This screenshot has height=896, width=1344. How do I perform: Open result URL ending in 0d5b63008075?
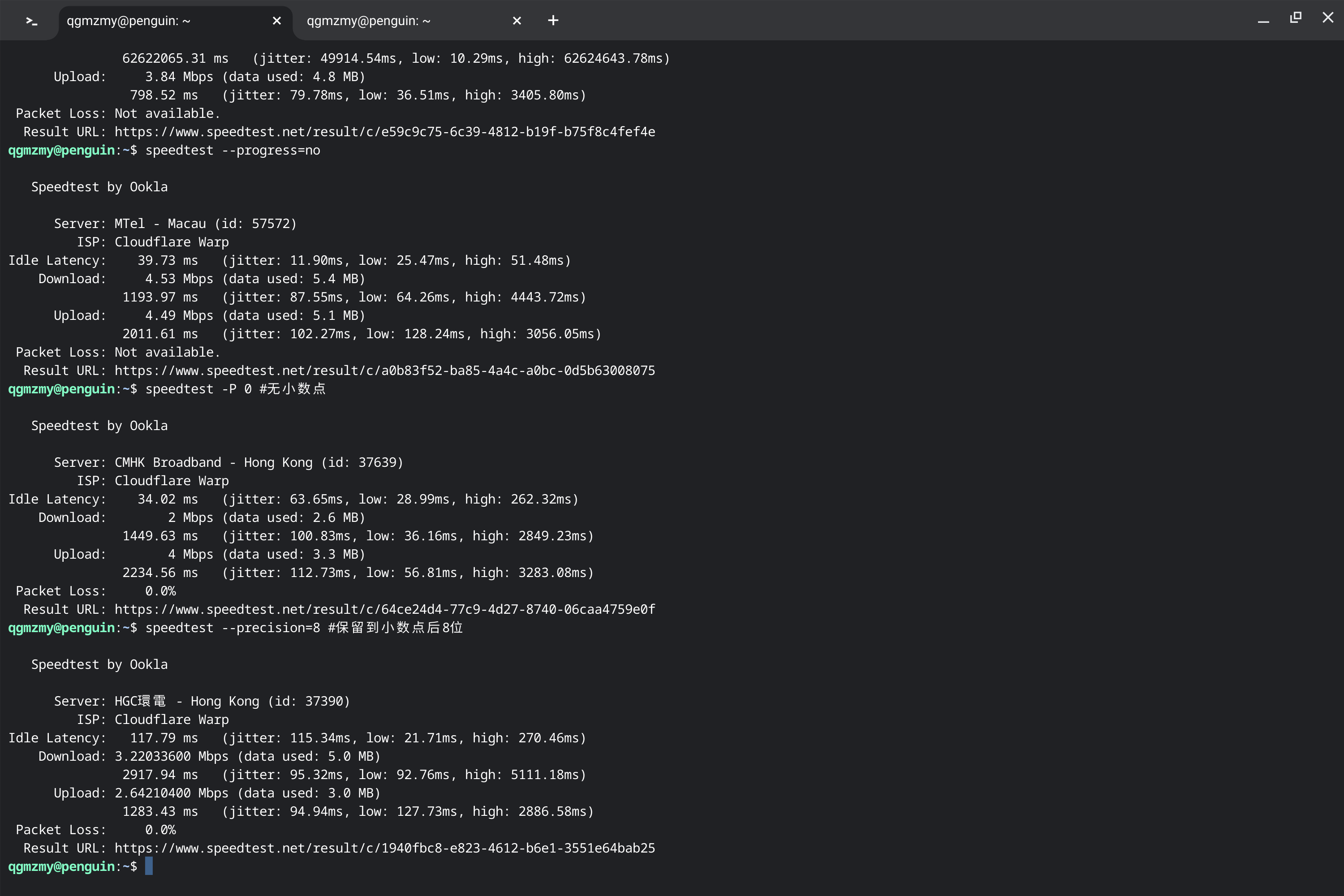click(x=384, y=371)
